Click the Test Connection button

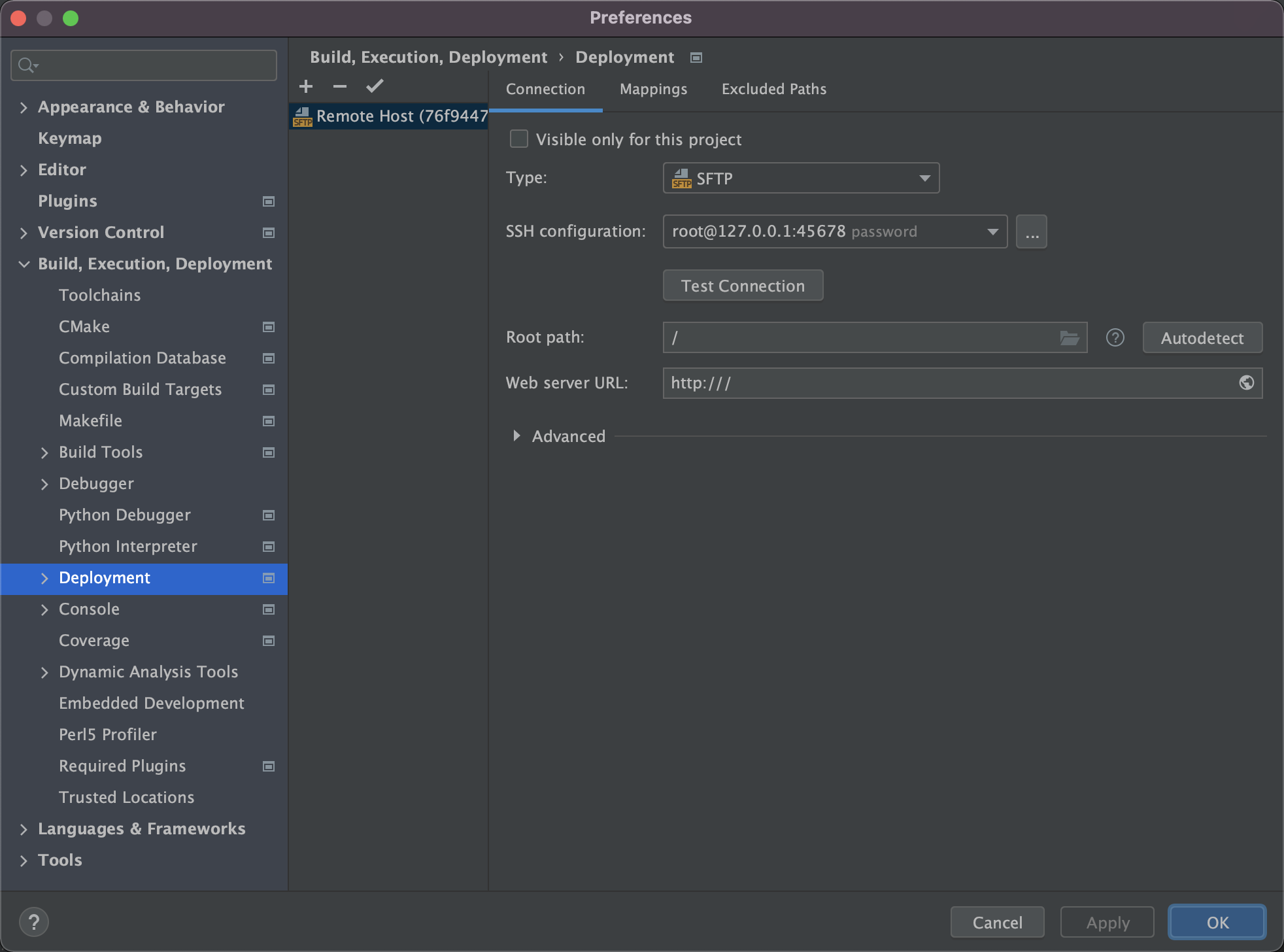(743, 286)
